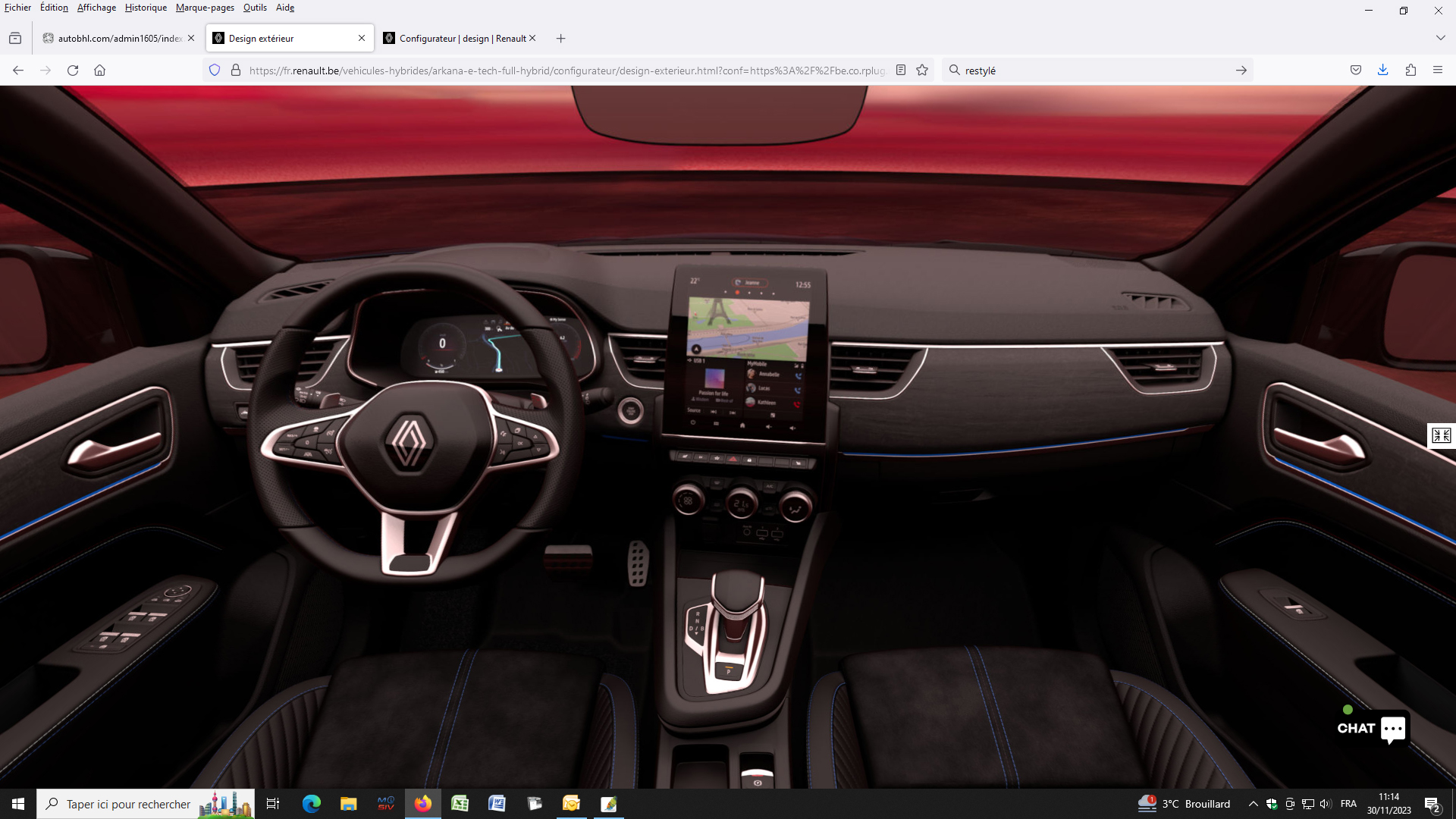Launch Microsoft Edge from the taskbar
1456x819 pixels.
(x=311, y=804)
